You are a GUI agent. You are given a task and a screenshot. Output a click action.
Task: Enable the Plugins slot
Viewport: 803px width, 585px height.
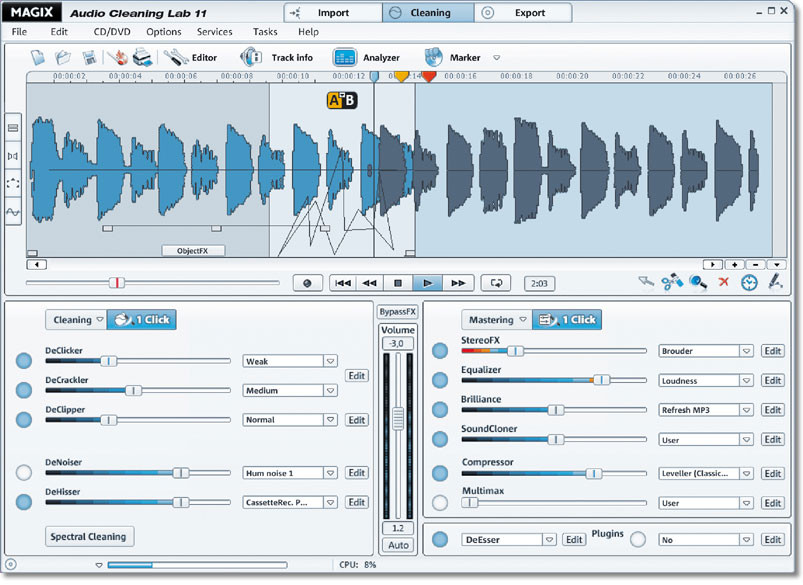(x=638, y=539)
